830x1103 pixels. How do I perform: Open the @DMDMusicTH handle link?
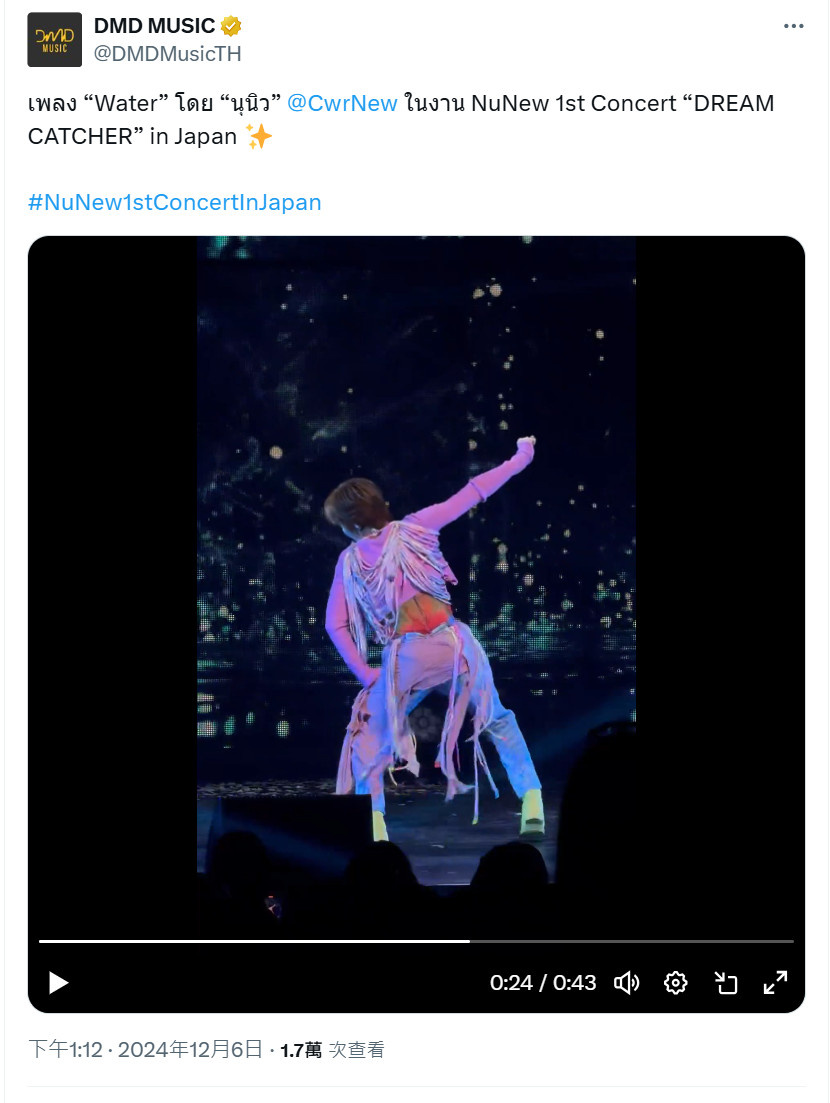click(x=167, y=54)
